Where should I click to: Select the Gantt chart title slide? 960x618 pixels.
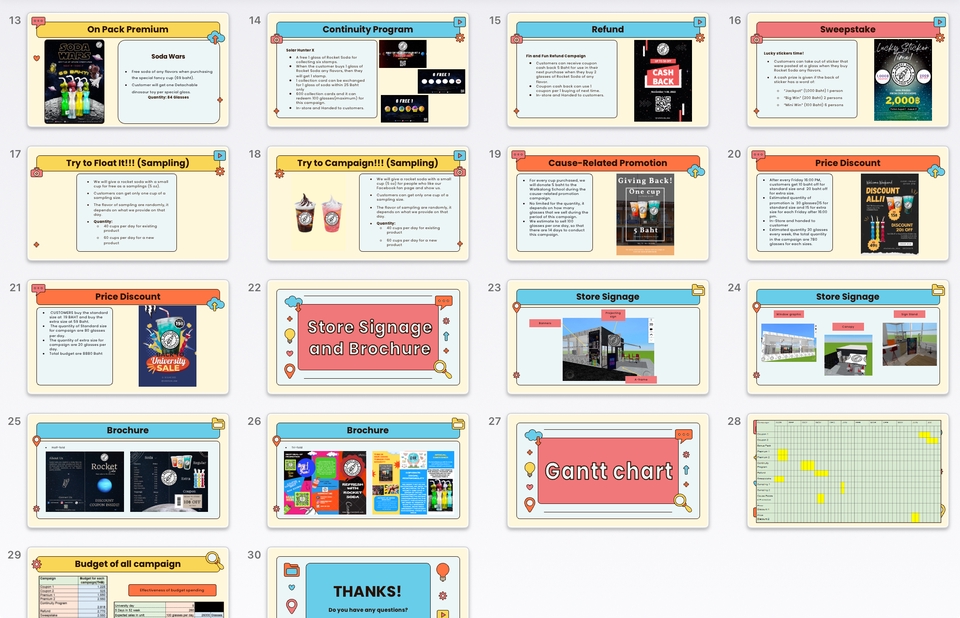click(x=608, y=470)
